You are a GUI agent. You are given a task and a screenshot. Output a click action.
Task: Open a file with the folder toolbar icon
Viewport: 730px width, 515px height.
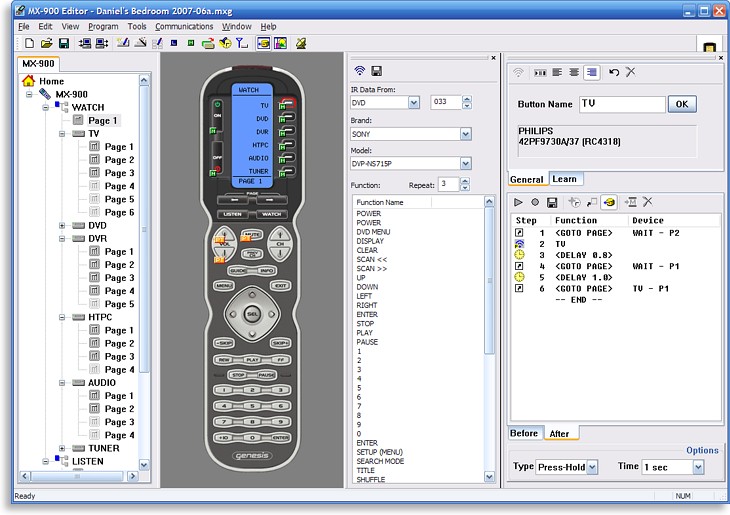tap(47, 43)
